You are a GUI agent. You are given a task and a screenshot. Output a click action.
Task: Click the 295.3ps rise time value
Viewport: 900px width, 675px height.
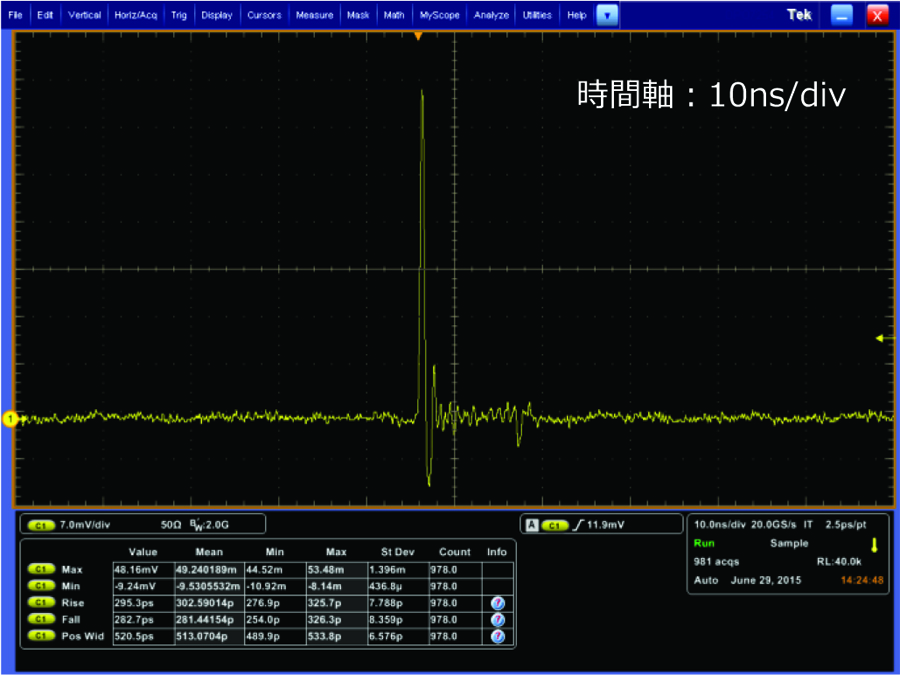143,603
